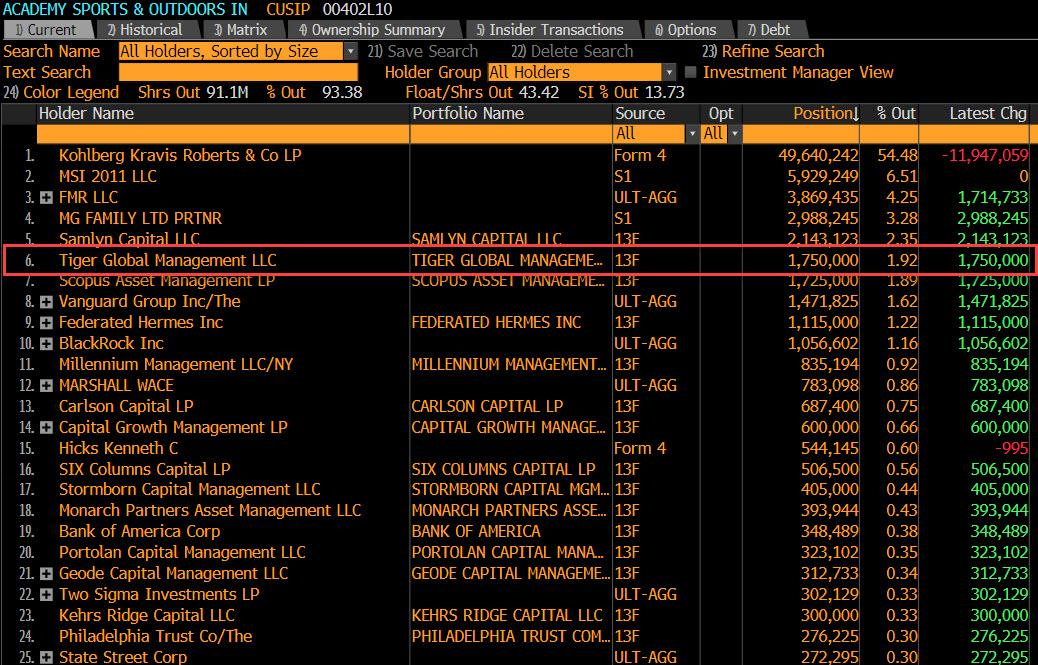Click the Delete Search button
Image resolution: width=1038 pixels, height=665 pixels.
pyautogui.click(x=572, y=52)
